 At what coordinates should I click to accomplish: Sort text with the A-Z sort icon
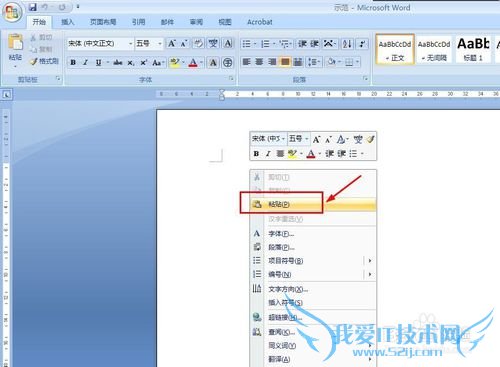point(347,44)
